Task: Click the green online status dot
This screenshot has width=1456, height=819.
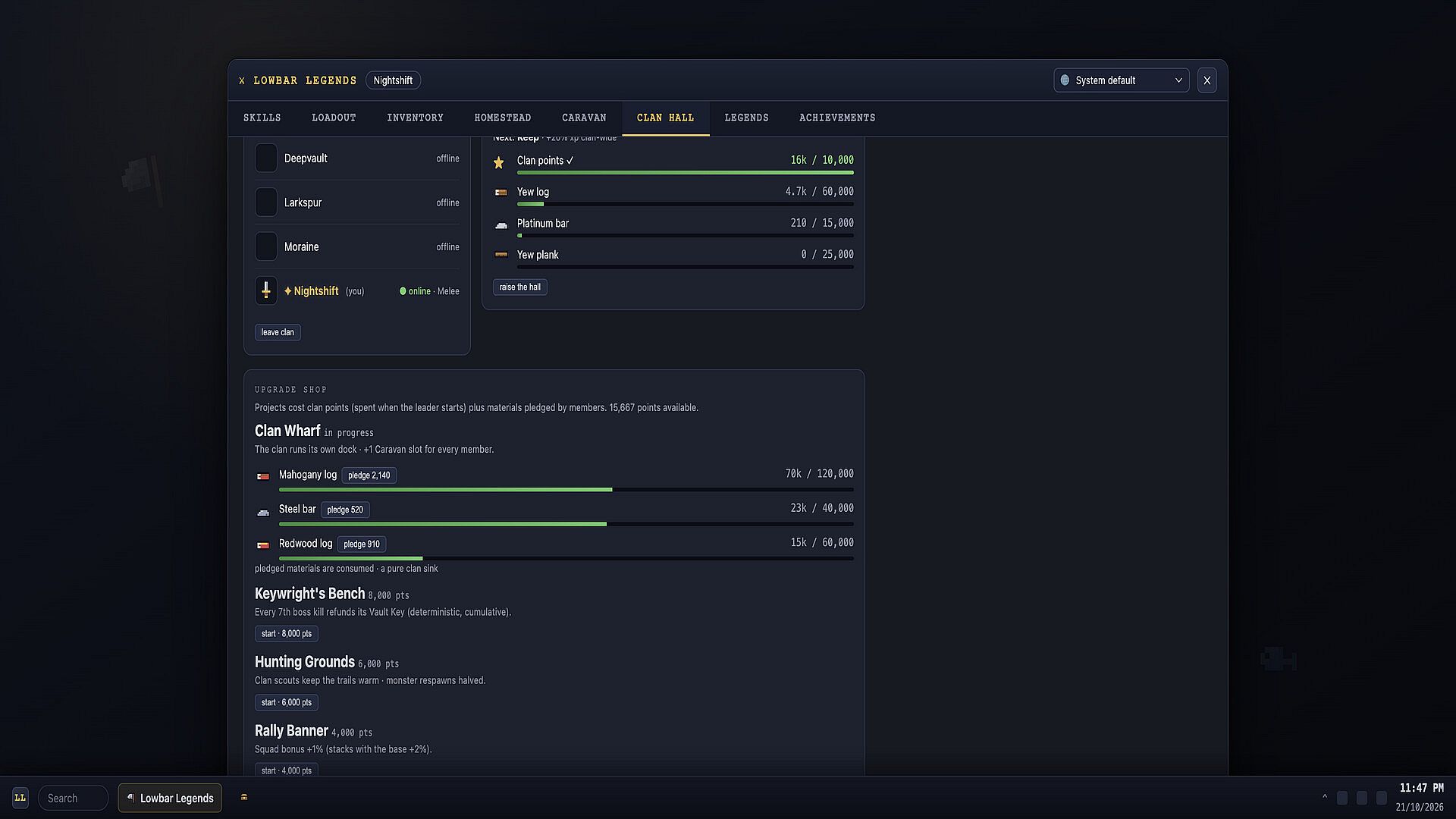Action: coord(403,291)
